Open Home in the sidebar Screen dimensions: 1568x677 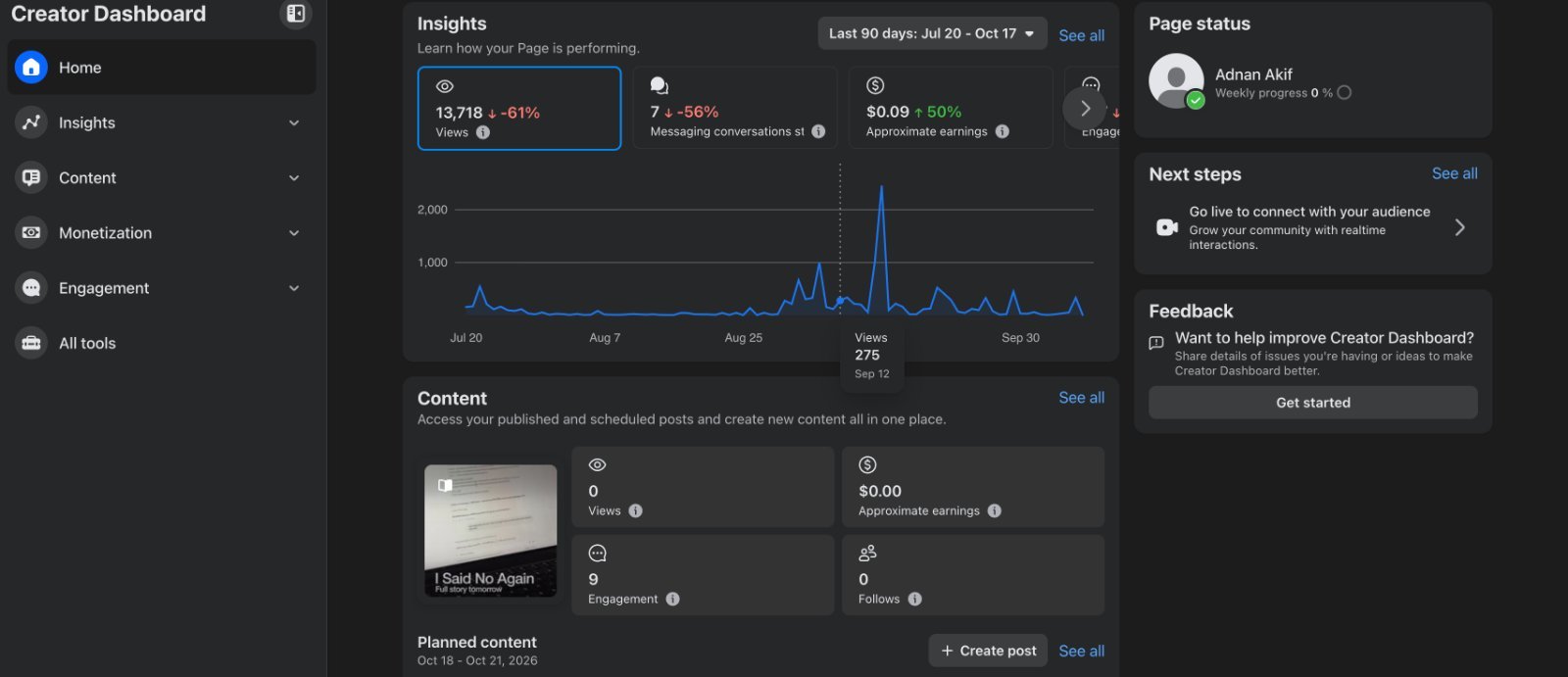(162, 68)
